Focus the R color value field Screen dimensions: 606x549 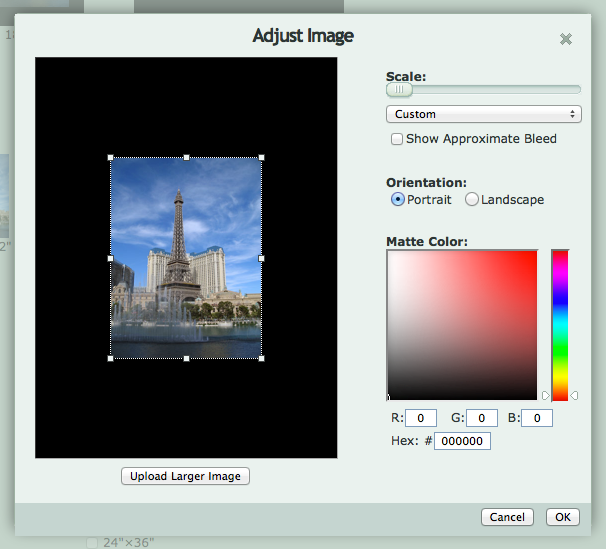(x=421, y=418)
